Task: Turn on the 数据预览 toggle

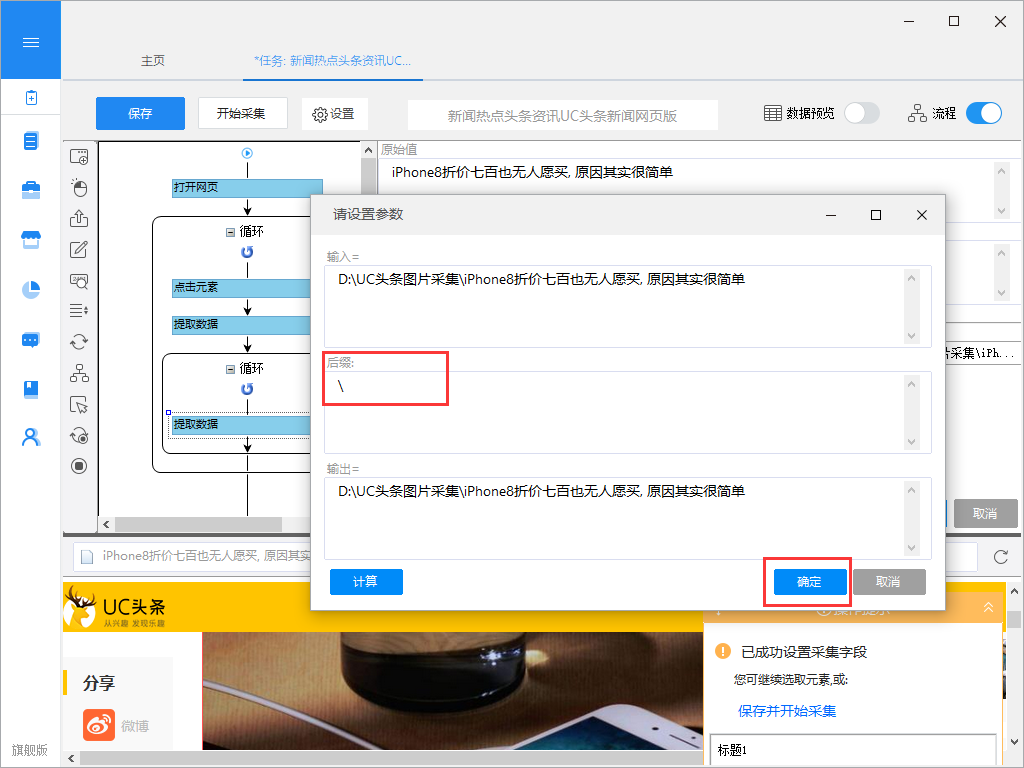Action: [x=861, y=113]
